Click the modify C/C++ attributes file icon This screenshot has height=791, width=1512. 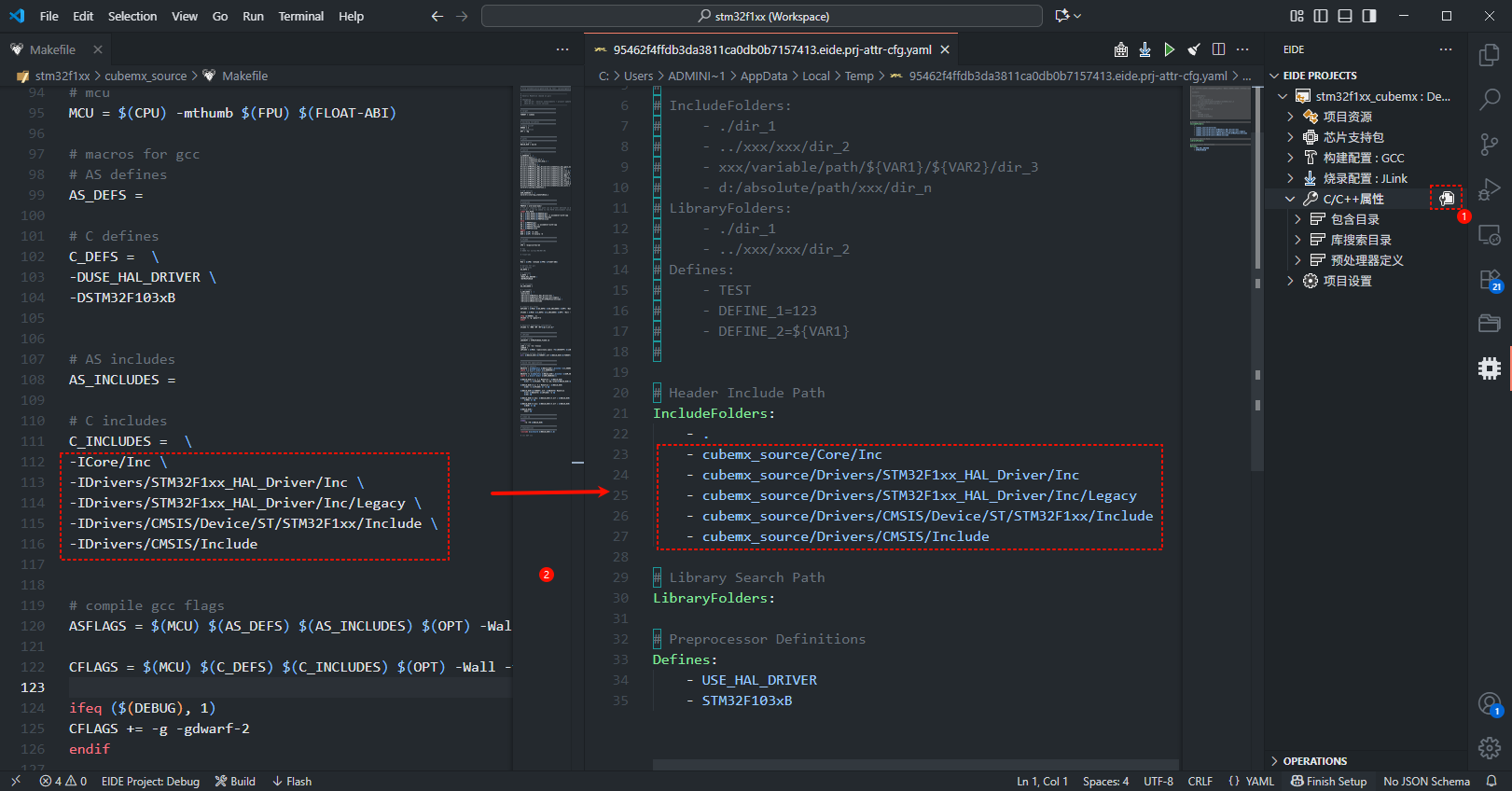click(x=1446, y=198)
